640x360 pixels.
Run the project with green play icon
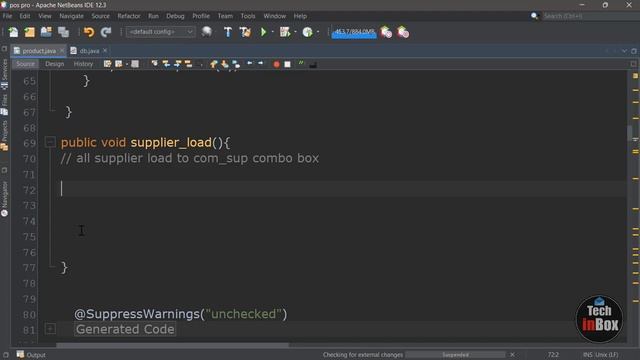point(263,32)
